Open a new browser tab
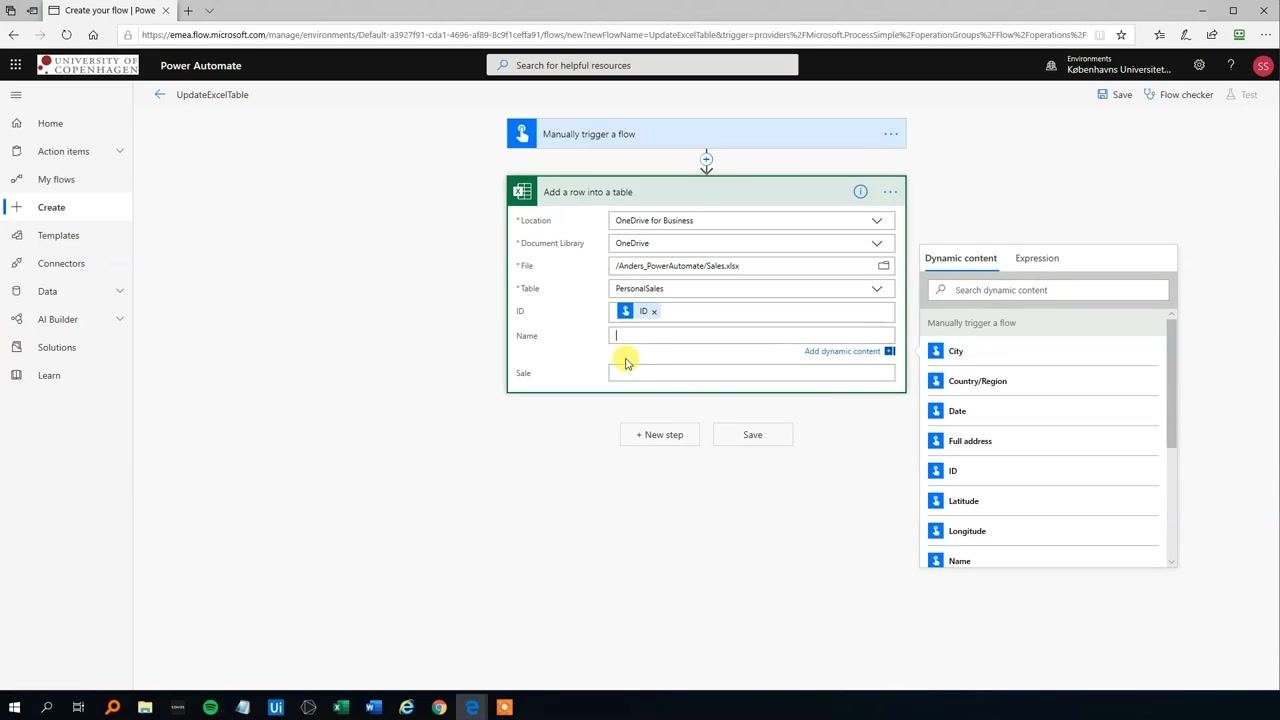Viewport: 1280px width, 720px height. pos(188,11)
